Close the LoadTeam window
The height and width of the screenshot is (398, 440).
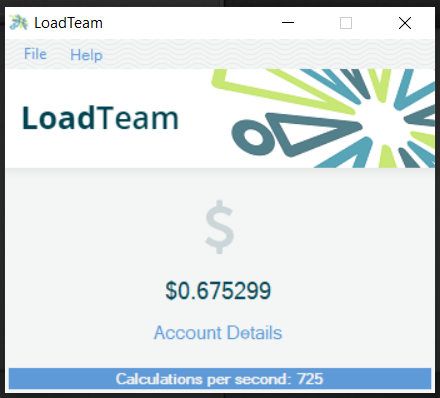point(405,23)
